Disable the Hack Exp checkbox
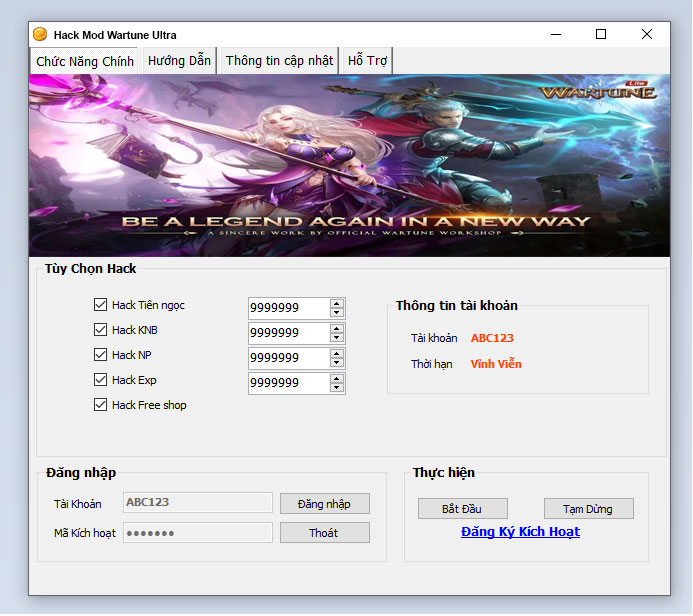Image resolution: width=693 pixels, height=616 pixels. point(100,380)
